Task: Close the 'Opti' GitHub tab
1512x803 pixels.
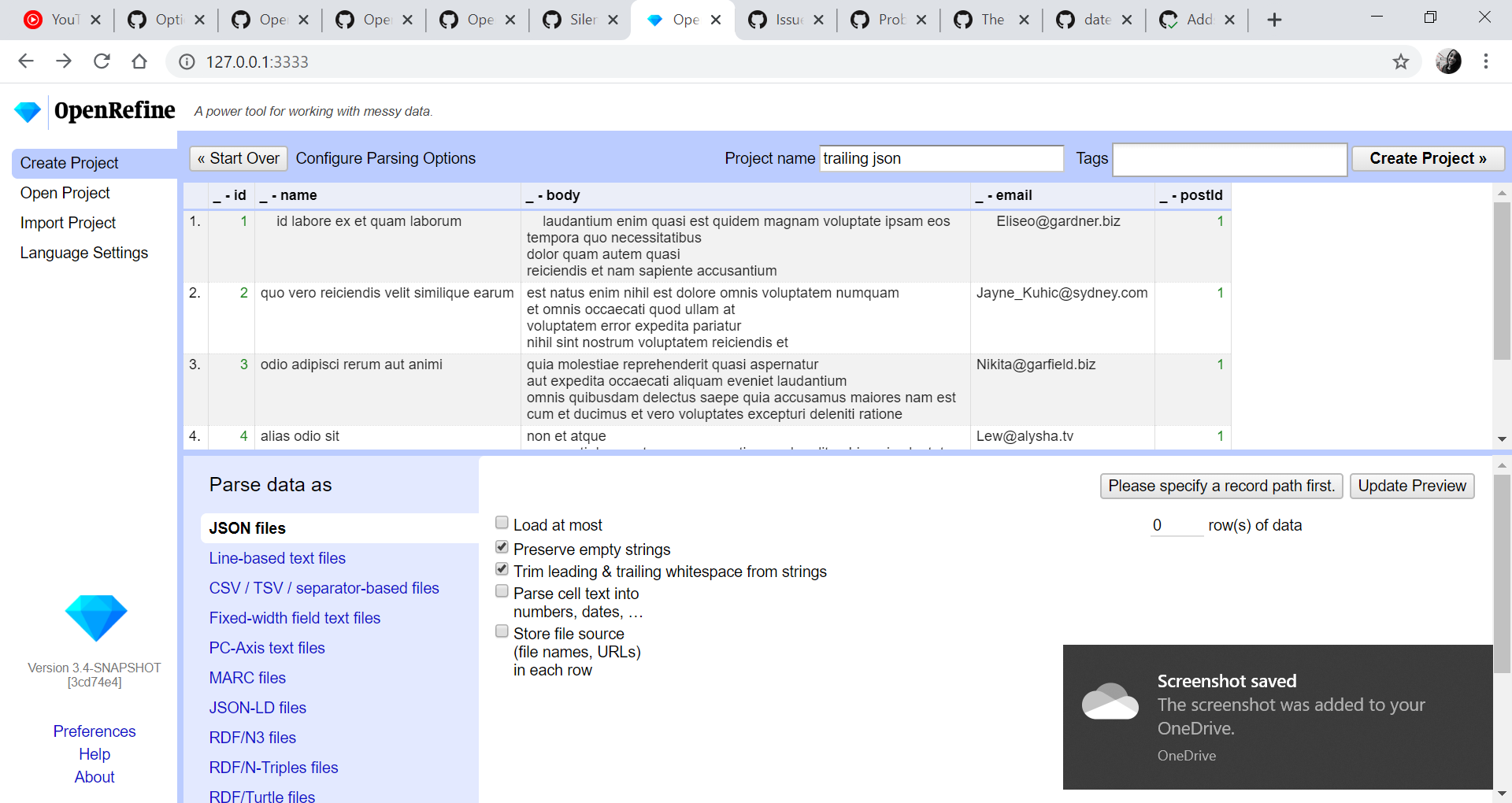Action: [199, 20]
